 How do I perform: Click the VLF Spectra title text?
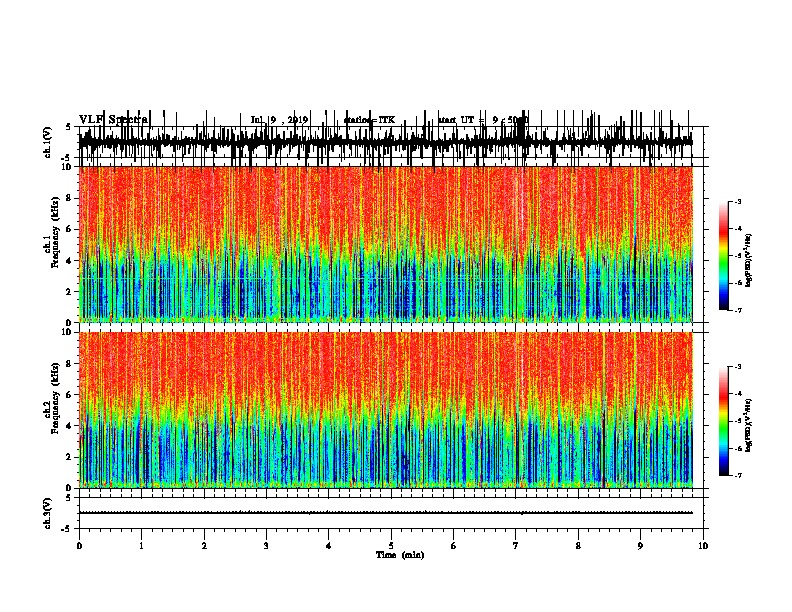tap(114, 120)
